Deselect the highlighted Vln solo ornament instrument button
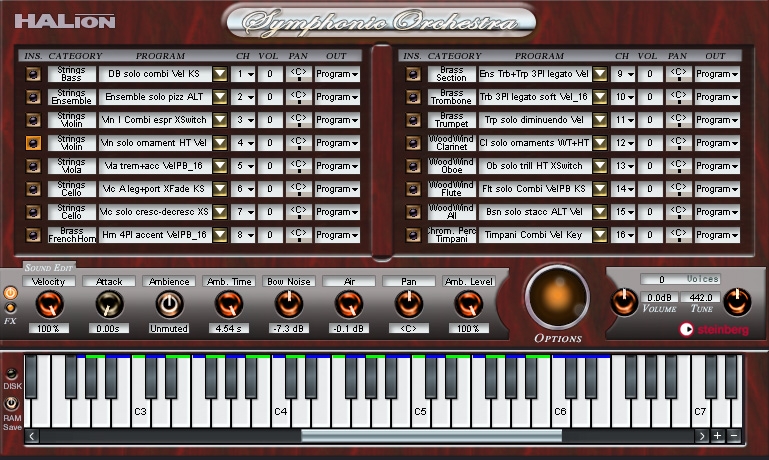Viewport: 769px width, 460px height. (33, 143)
